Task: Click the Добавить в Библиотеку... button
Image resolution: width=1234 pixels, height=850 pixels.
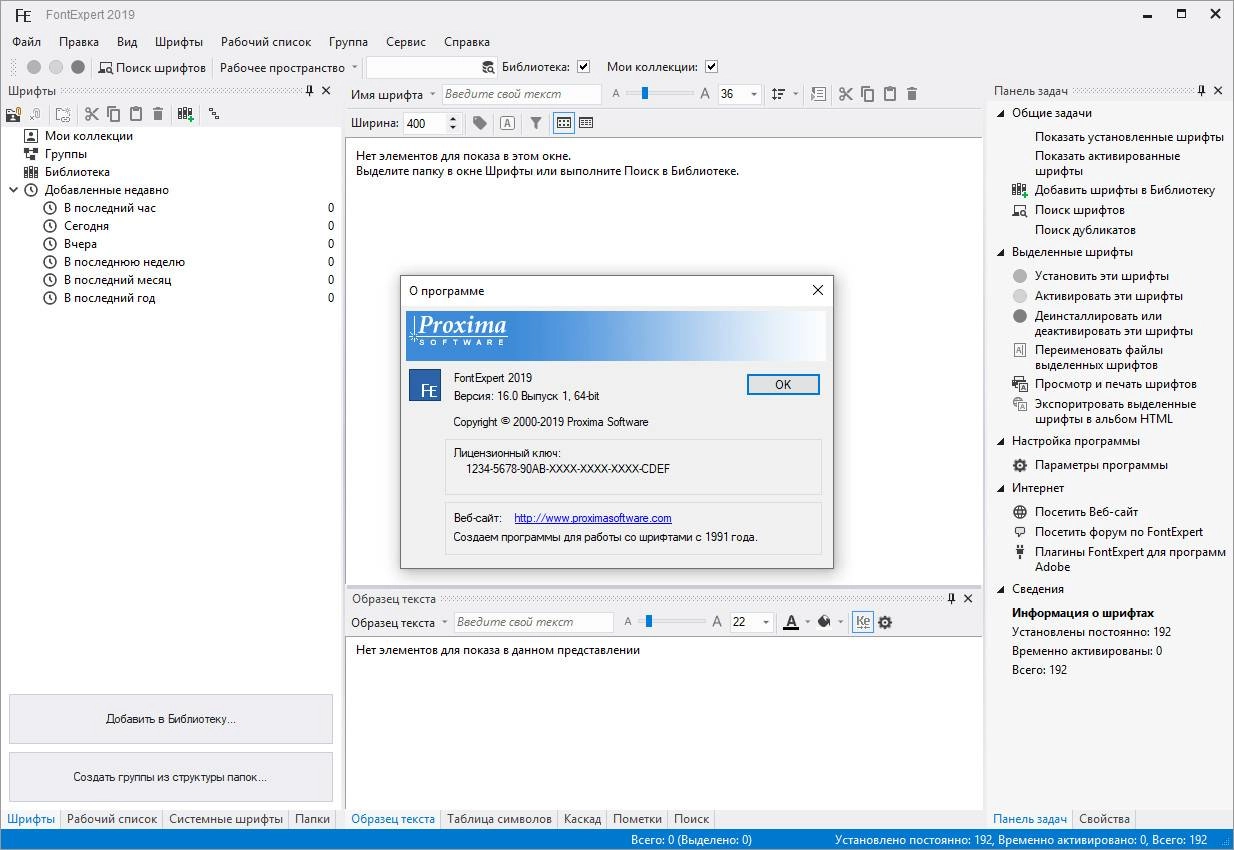Action: [x=171, y=719]
